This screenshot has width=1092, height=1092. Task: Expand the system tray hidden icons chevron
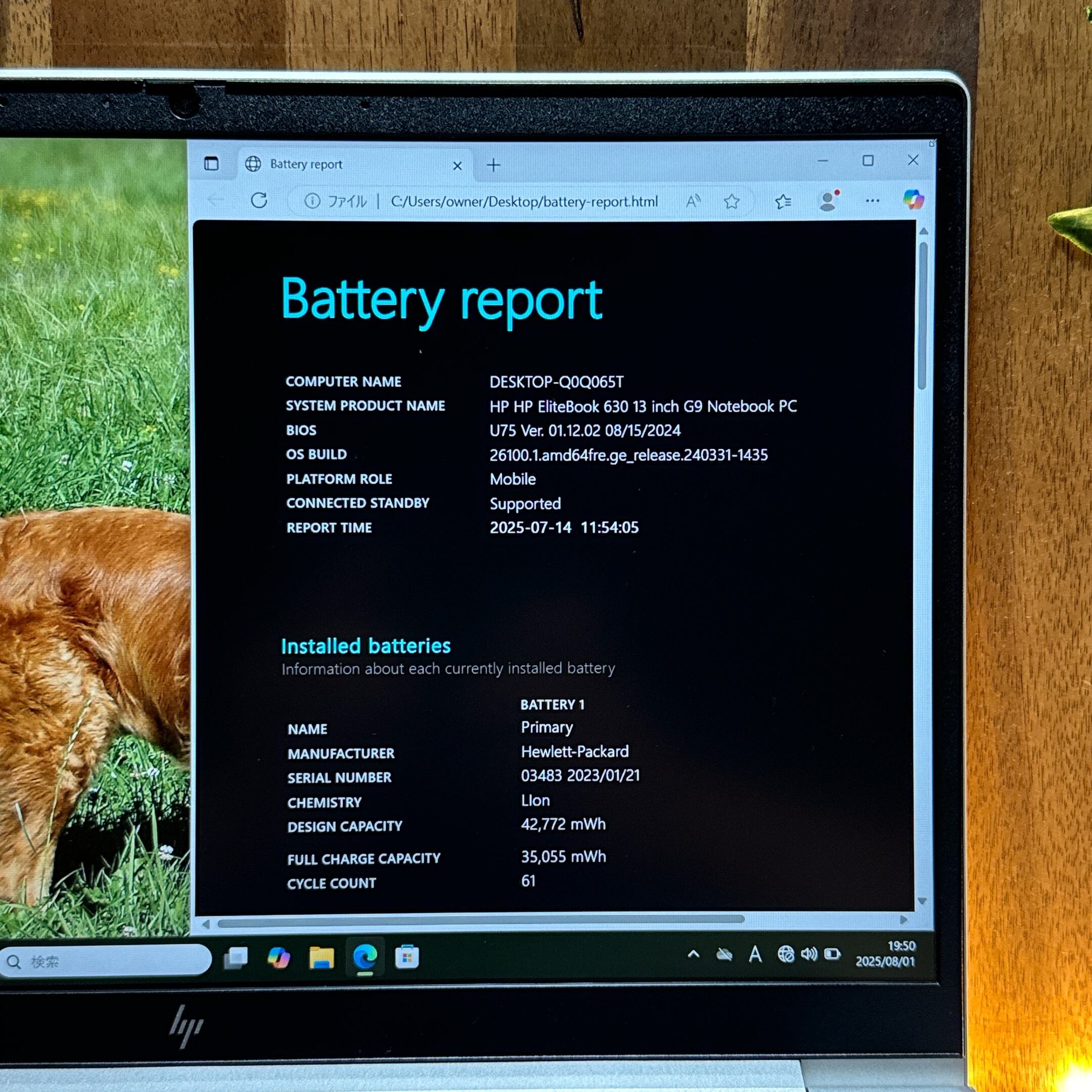point(694,954)
